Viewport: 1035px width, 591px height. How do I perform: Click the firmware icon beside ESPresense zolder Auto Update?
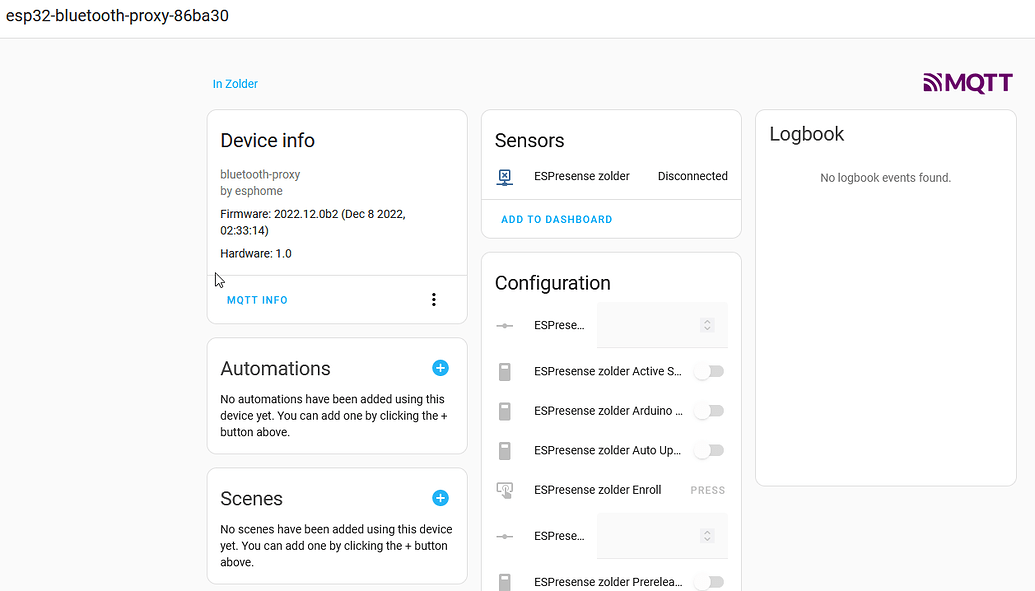click(505, 450)
